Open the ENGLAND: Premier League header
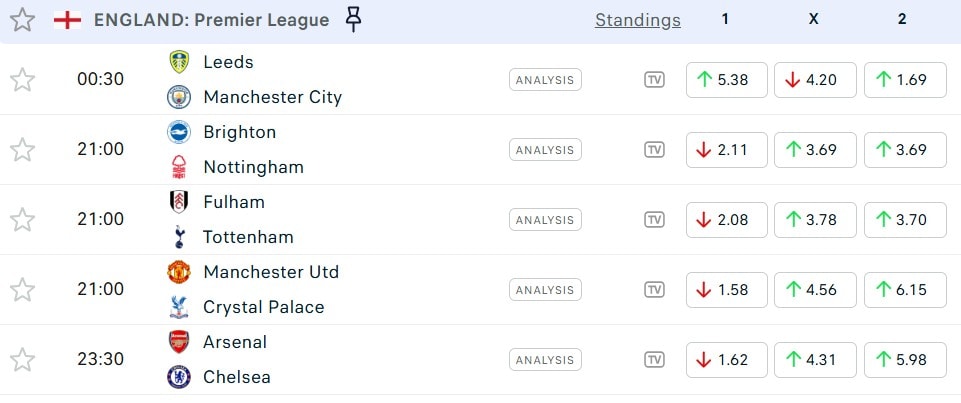 coord(211,20)
